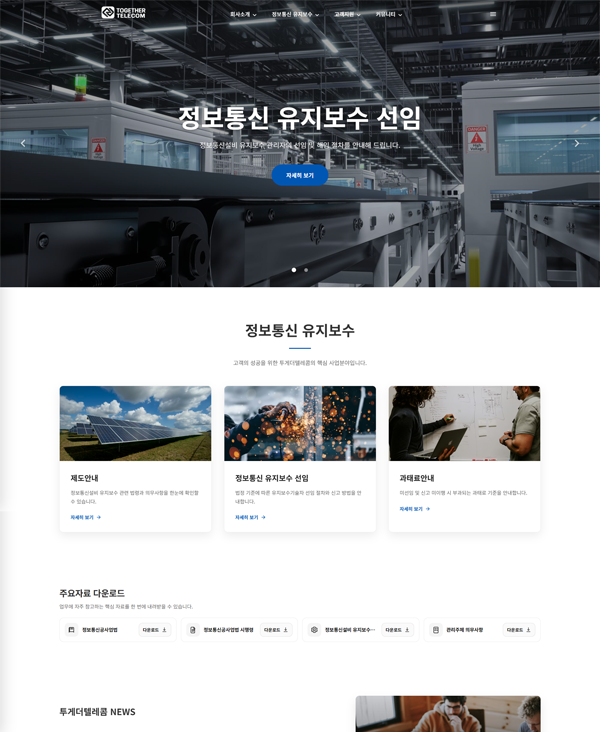Viewport: 600px width, 732px height.
Task: Click 자세히 보기 under 정보통신 유지보수 선임 card
Action: (250, 517)
